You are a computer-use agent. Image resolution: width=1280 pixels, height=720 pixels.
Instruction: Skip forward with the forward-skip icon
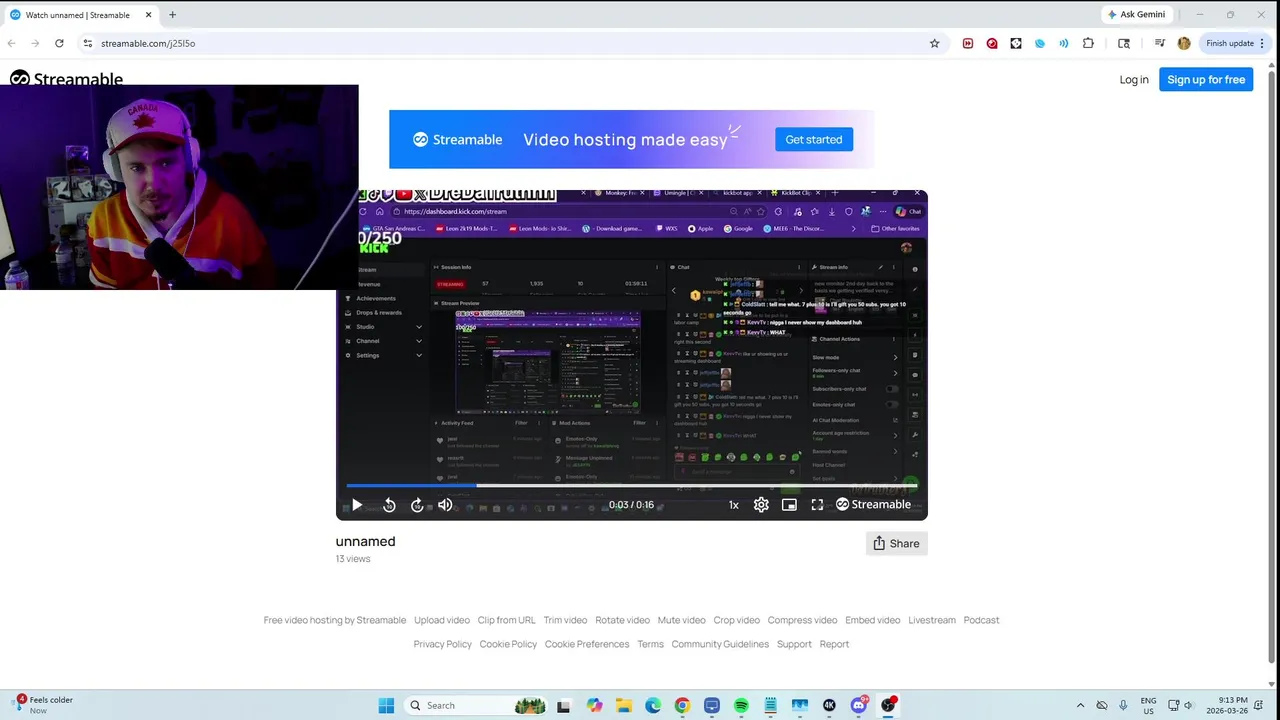(417, 505)
